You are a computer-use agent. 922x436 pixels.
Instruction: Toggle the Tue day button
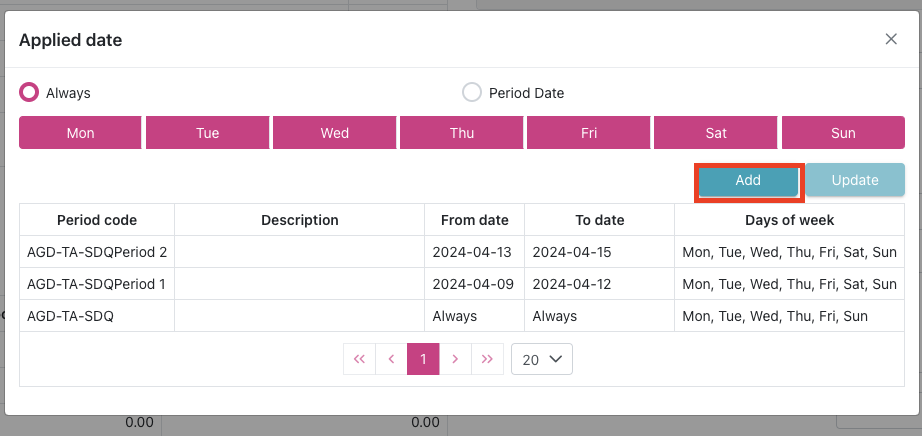207,133
